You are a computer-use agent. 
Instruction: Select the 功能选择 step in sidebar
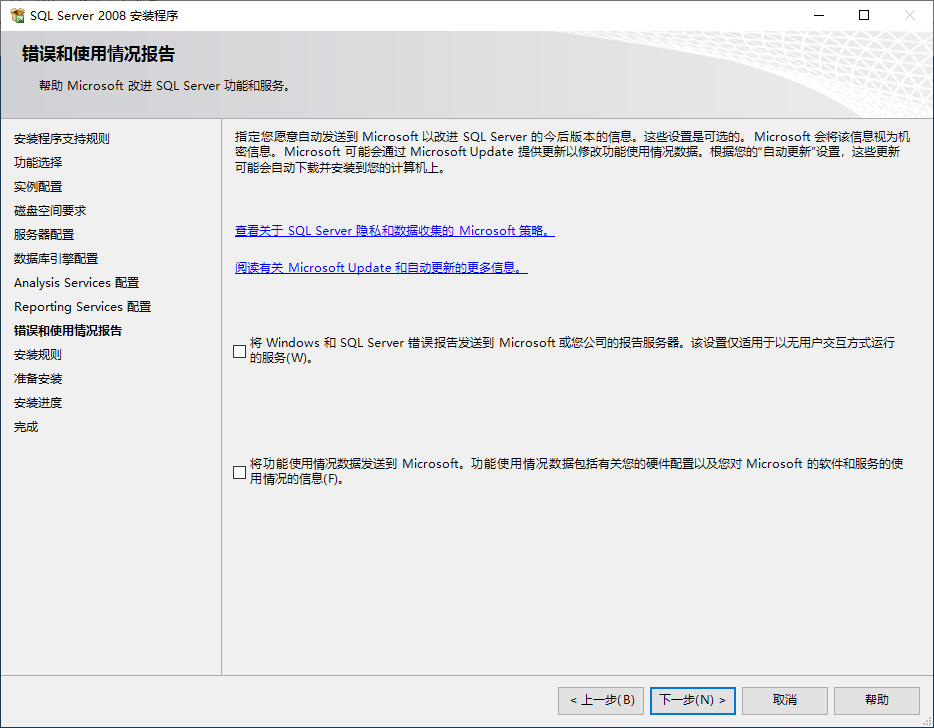click(38, 163)
